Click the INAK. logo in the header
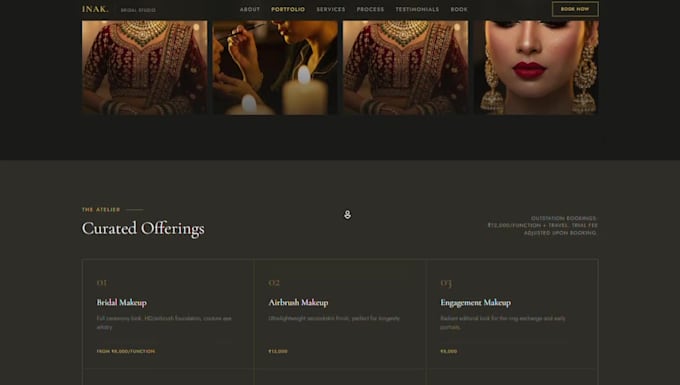This screenshot has height=385, width=680. 95,9
